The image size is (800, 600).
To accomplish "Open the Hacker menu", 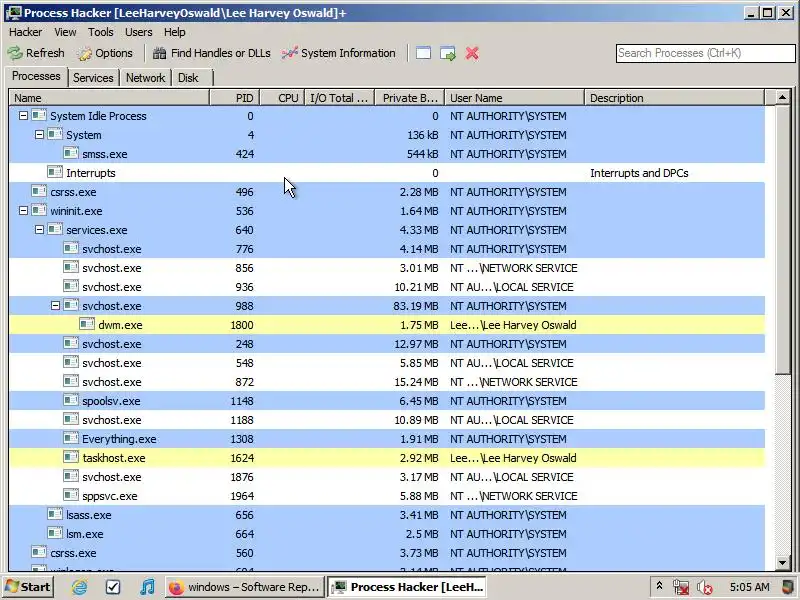I will (x=26, y=32).
